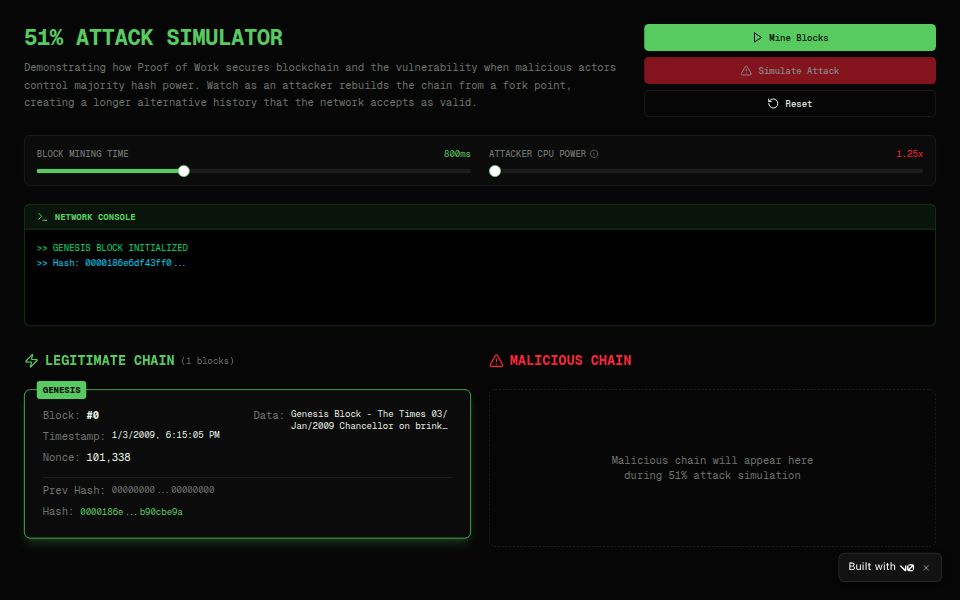Click the 800ms mining time value
960x600 pixels.
(457, 154)
